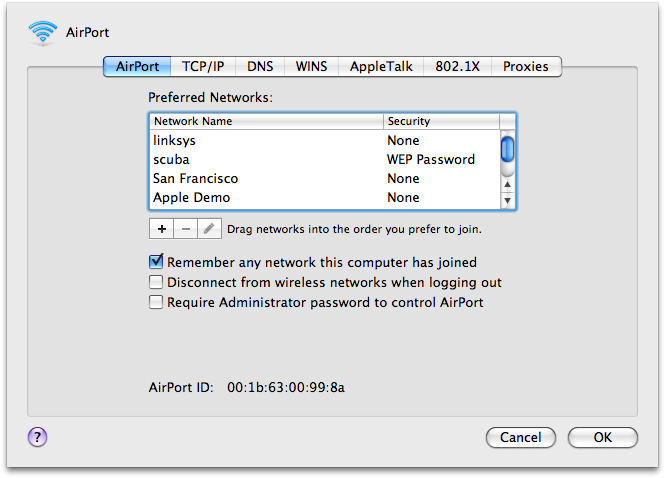Go to the AppleTalk tab

click(x=381, y=67)
